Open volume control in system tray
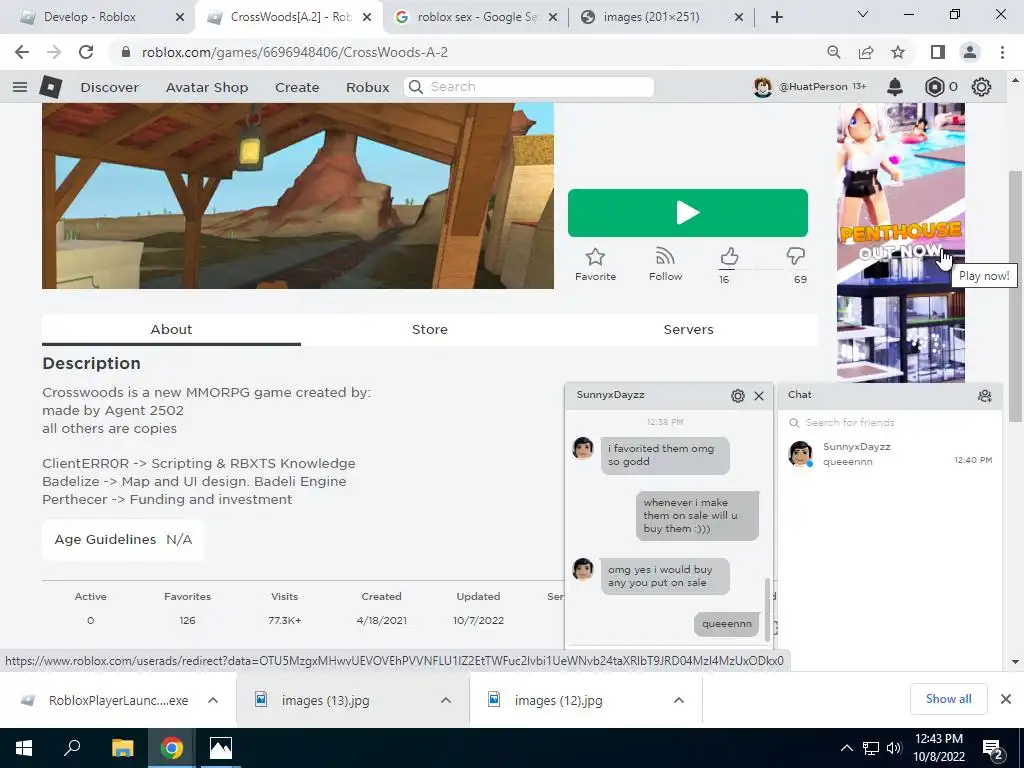 pyautogui.click(x=894, y=748)
